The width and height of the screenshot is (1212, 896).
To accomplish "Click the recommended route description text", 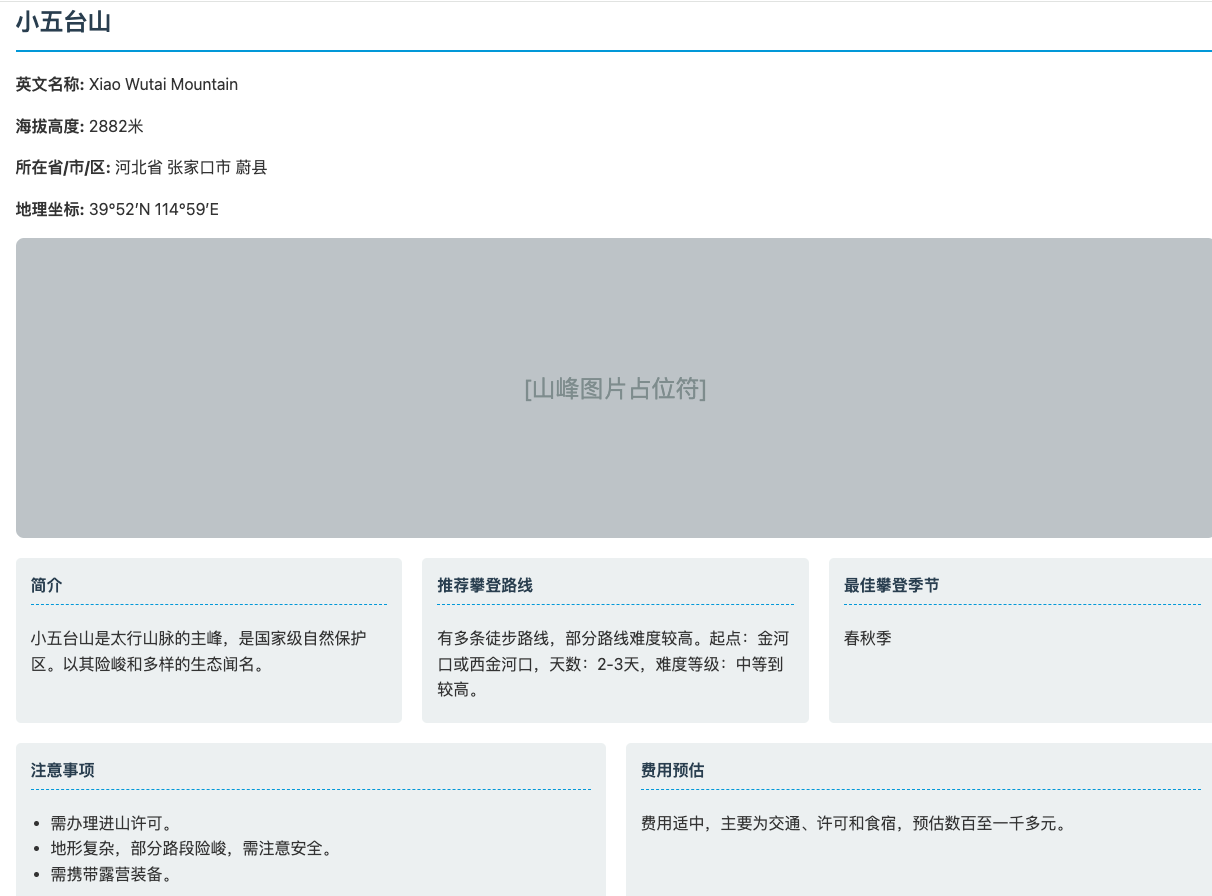I will [613, 663].
